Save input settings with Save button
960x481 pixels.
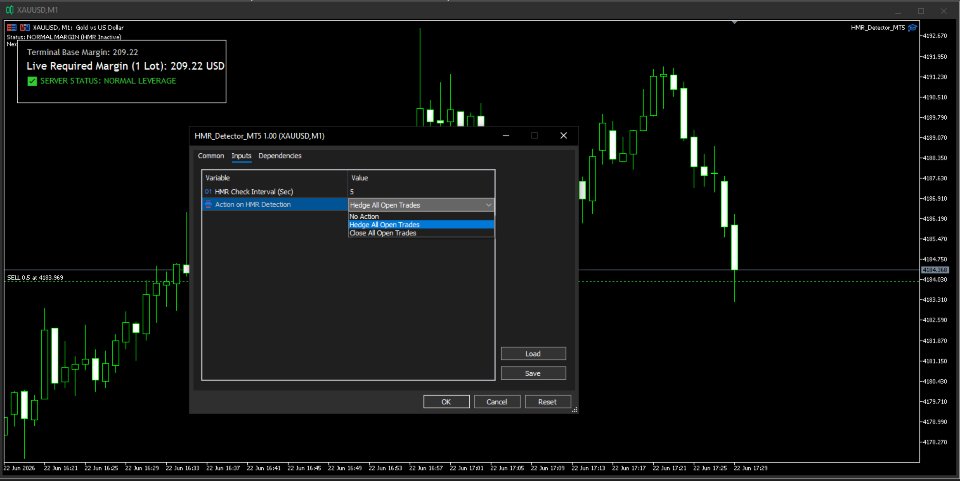533,373
